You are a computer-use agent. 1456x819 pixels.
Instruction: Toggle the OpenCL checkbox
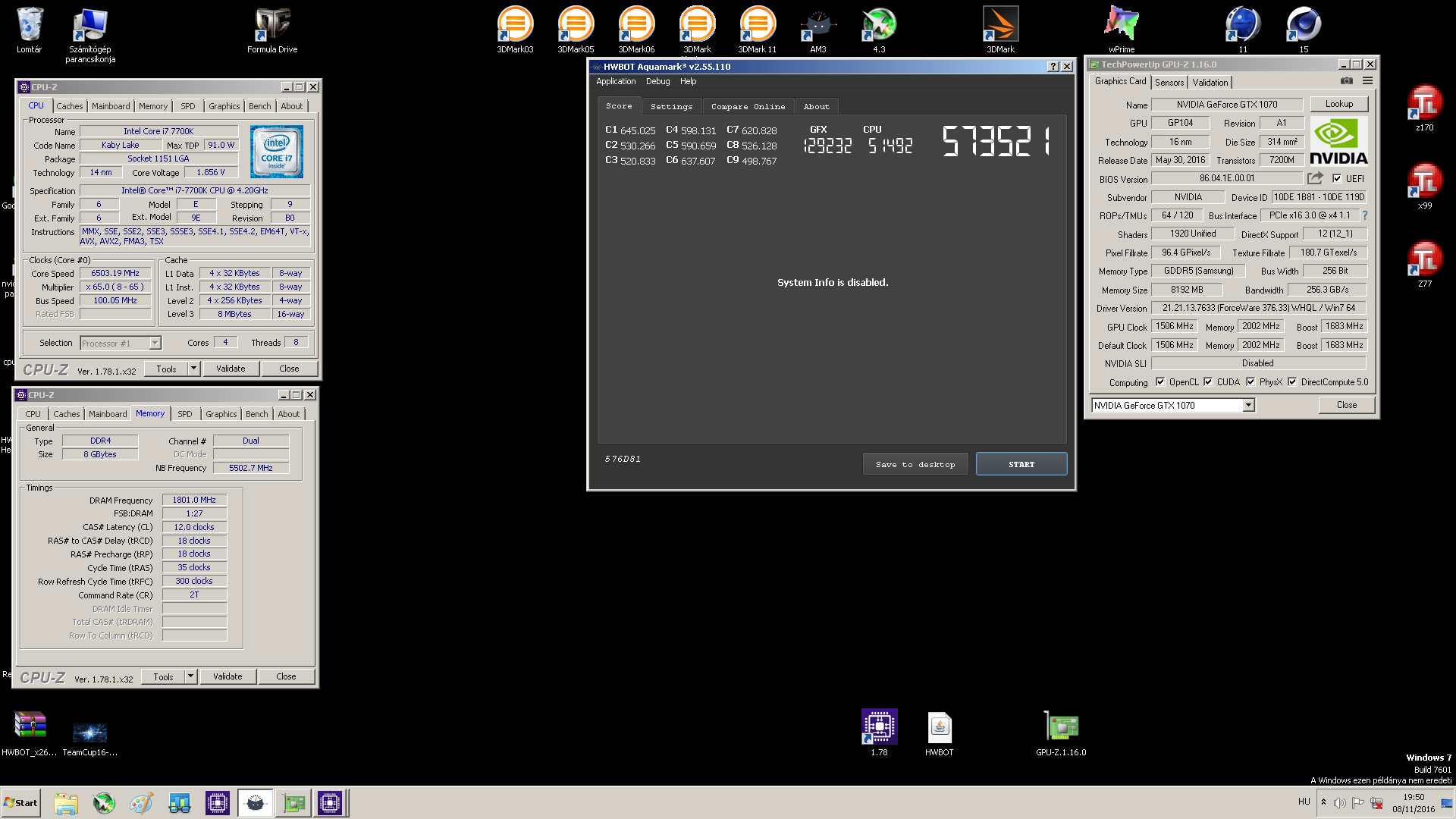[x=1159, y=382]
